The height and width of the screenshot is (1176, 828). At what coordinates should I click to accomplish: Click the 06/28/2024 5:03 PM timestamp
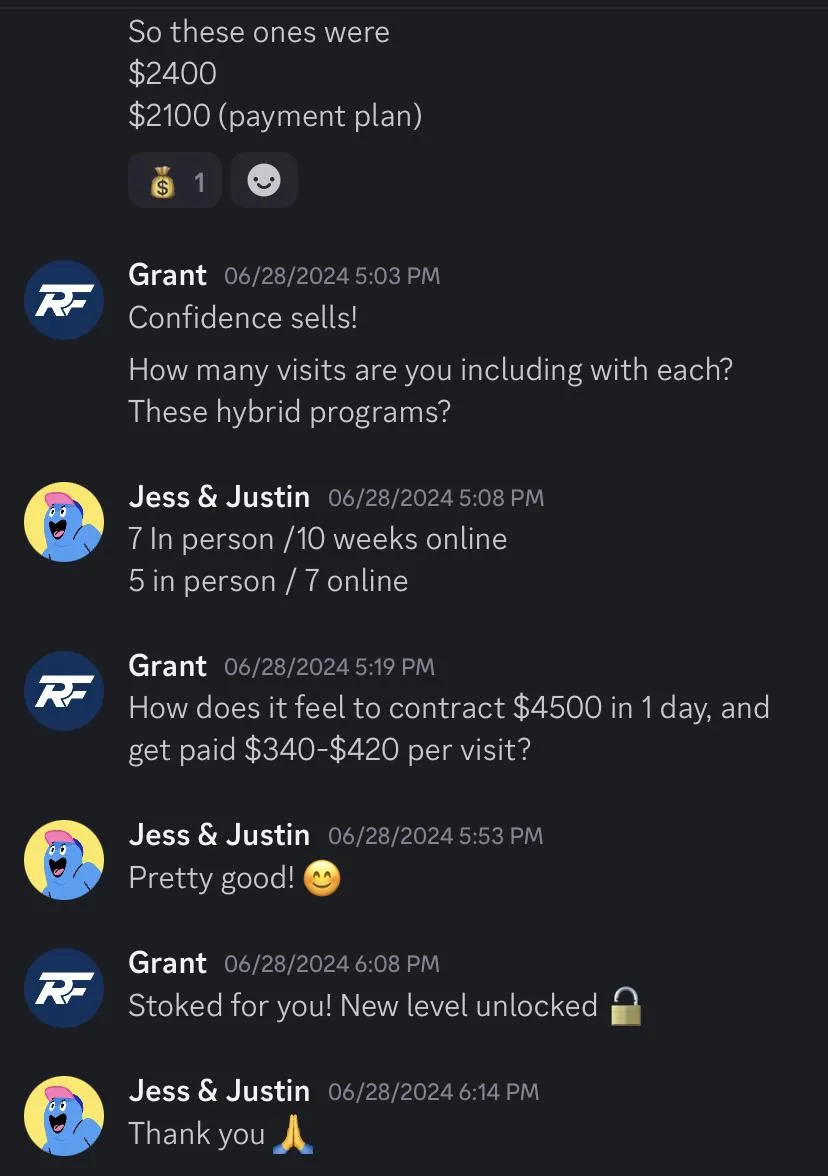(x=331, y=276)
